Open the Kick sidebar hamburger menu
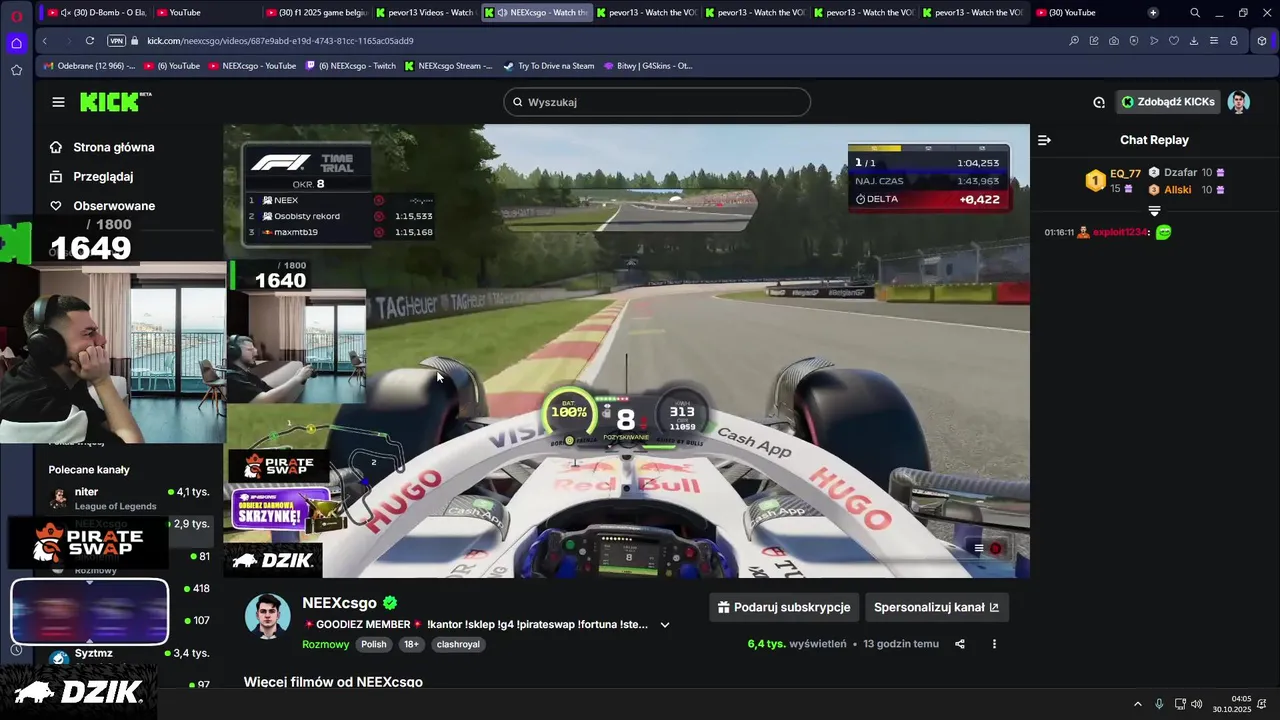The height and width of the screenshot is (720, 1280). pyautogui.click(x=58, y=102)
